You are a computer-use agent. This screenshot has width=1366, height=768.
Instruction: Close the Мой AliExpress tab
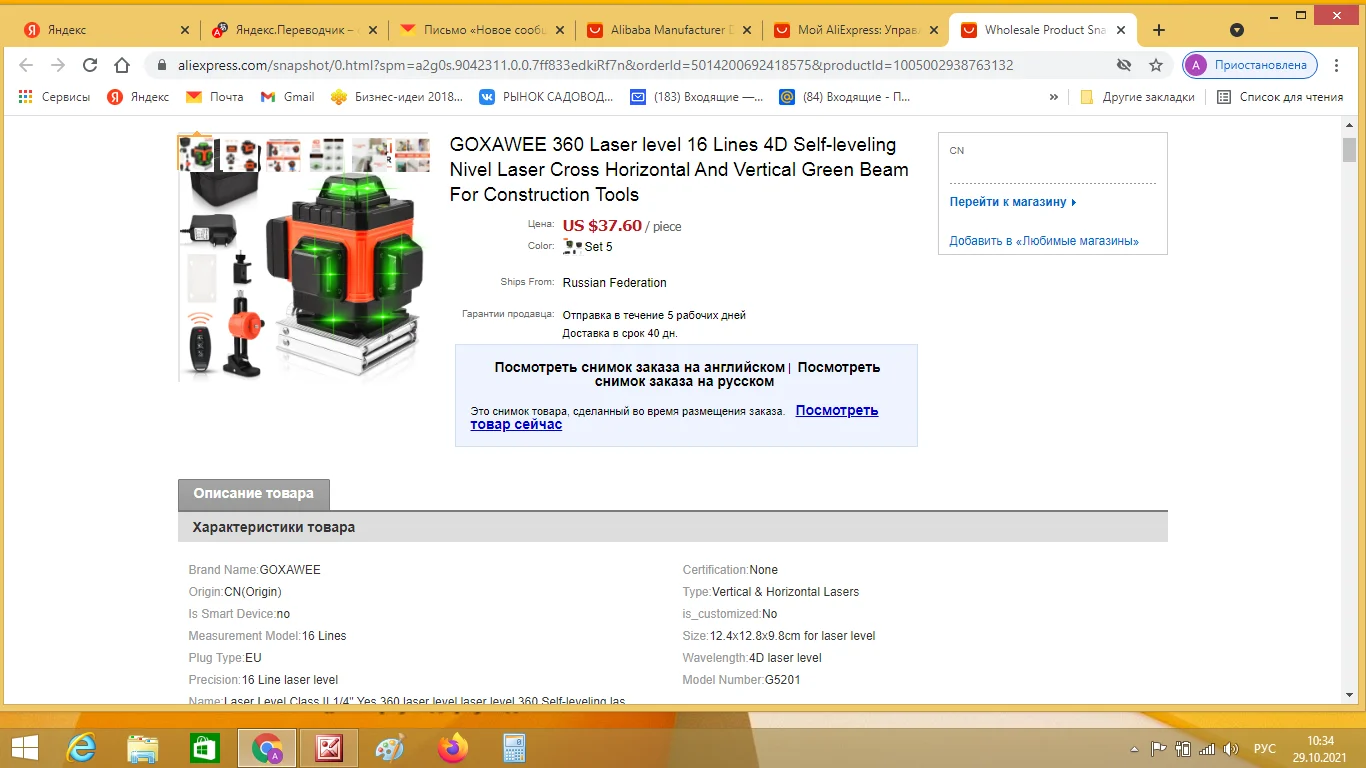[934, 30]
